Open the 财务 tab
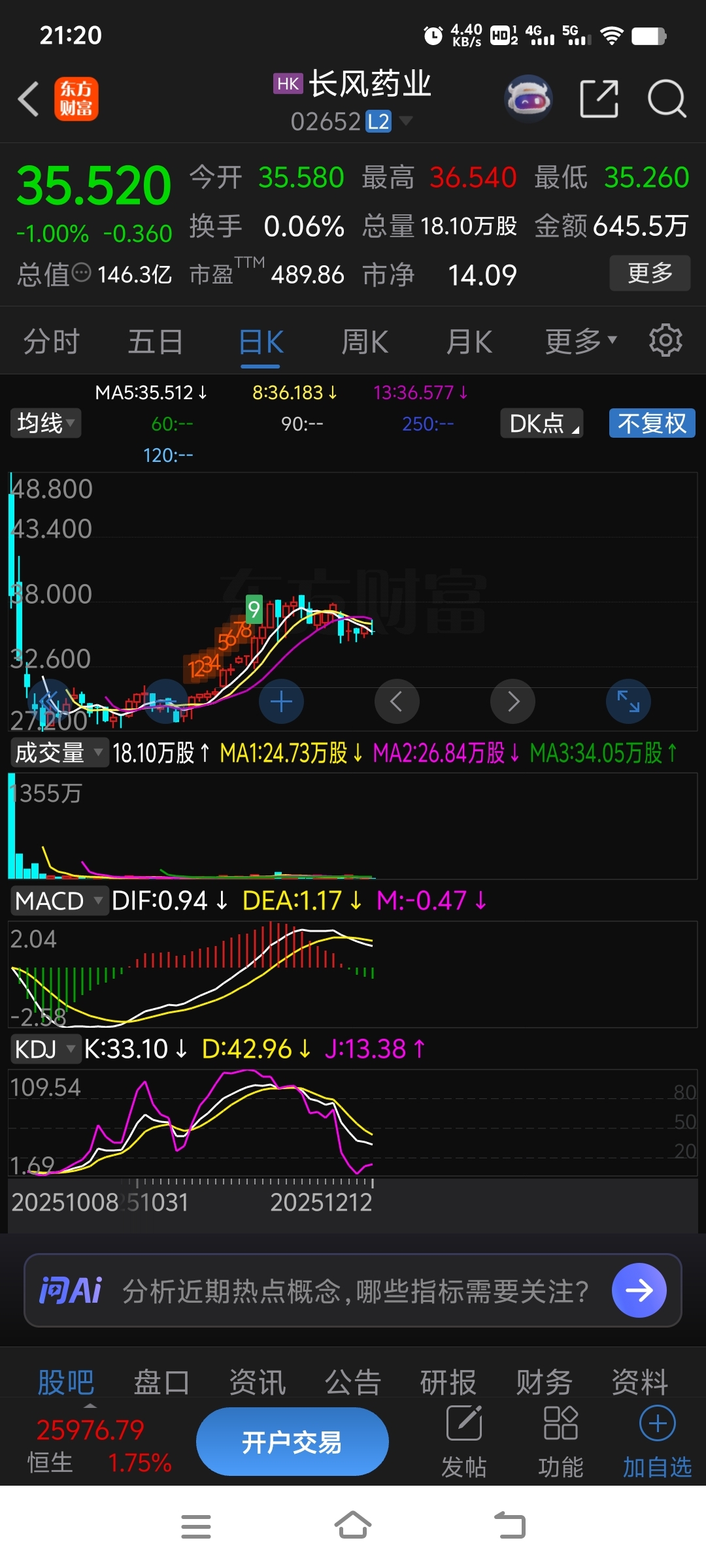This screenshot has height=1568, width=706. click(545, 1382)
